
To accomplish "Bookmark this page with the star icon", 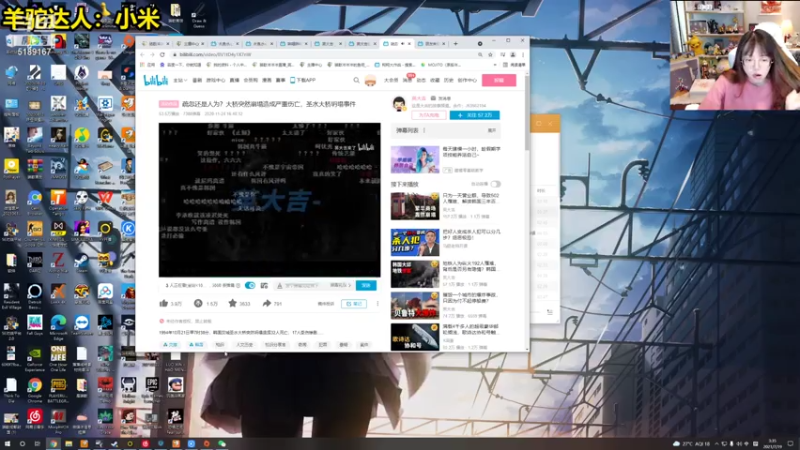I will coord(490,55).
